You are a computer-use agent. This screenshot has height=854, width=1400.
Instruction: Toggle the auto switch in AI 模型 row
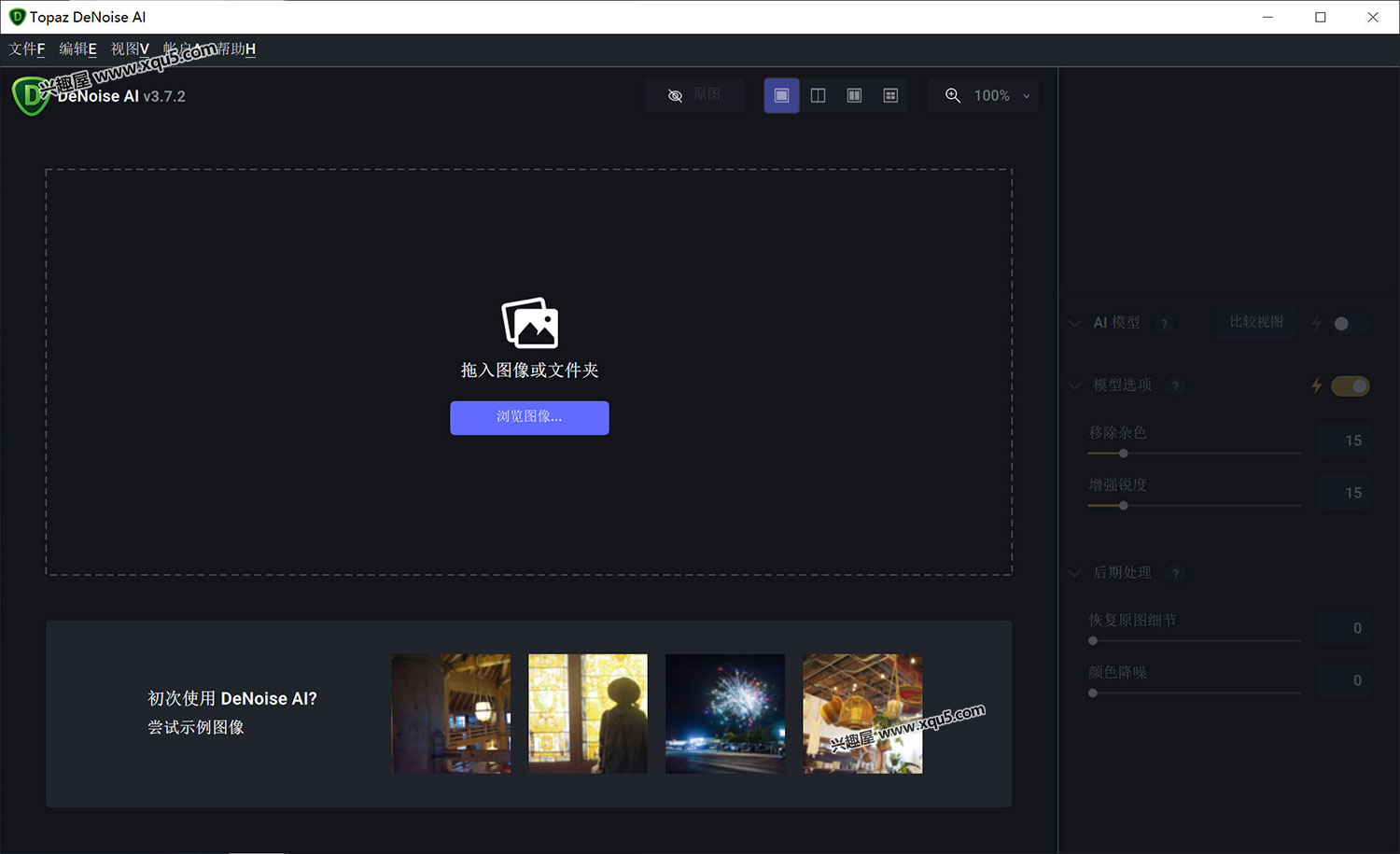coord(1350,323)
